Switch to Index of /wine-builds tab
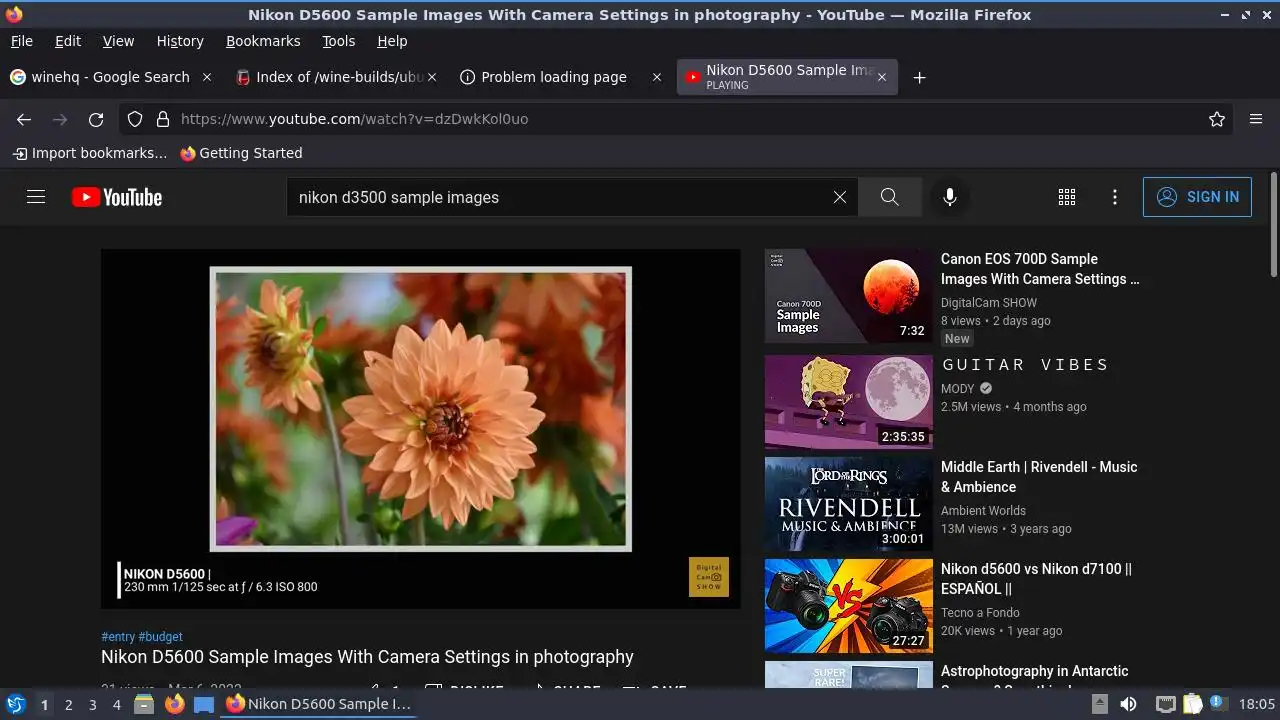The image size is (1280, 720). point(337,77)
